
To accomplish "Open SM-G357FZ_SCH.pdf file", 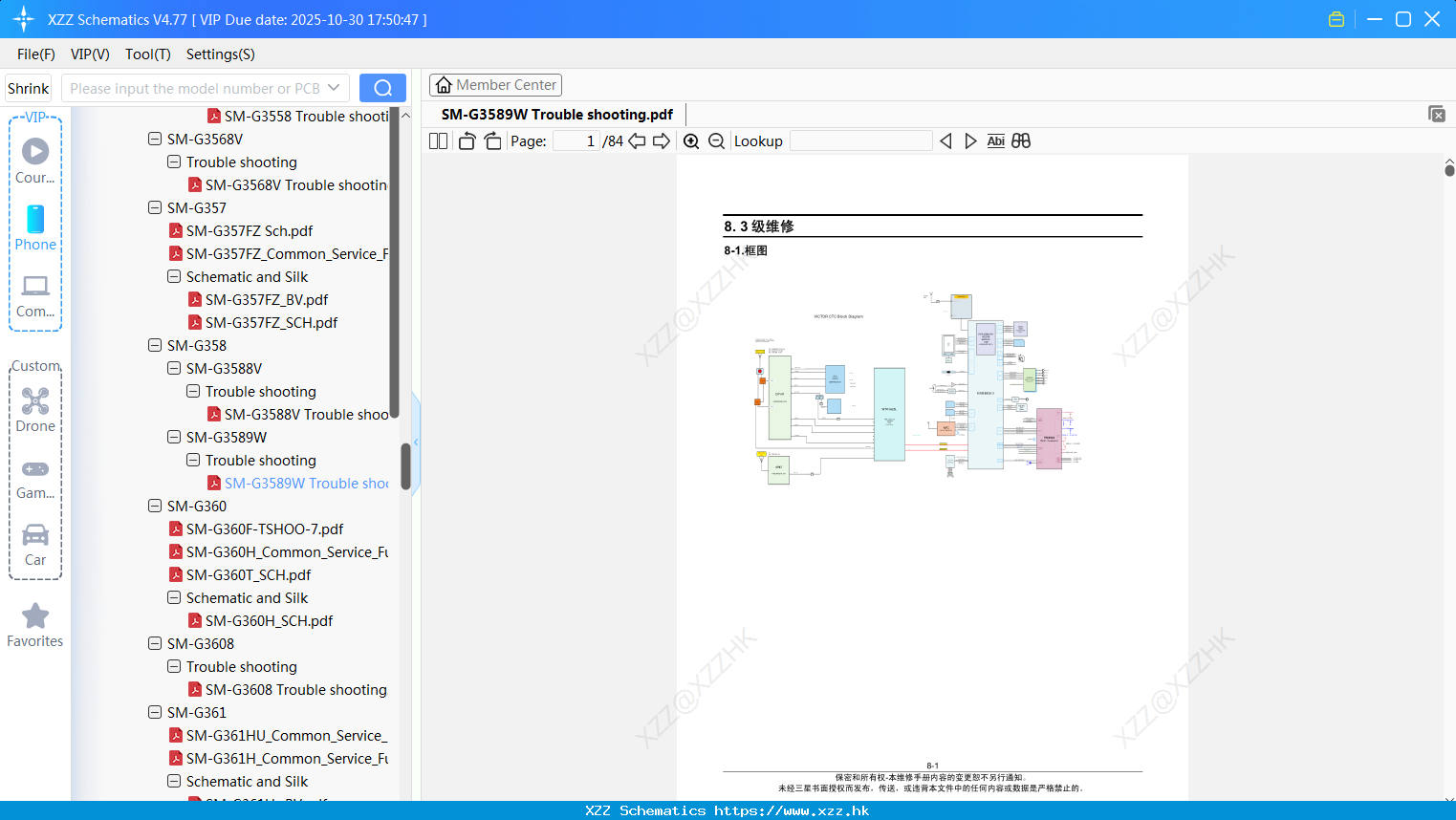I will point(262,322).
